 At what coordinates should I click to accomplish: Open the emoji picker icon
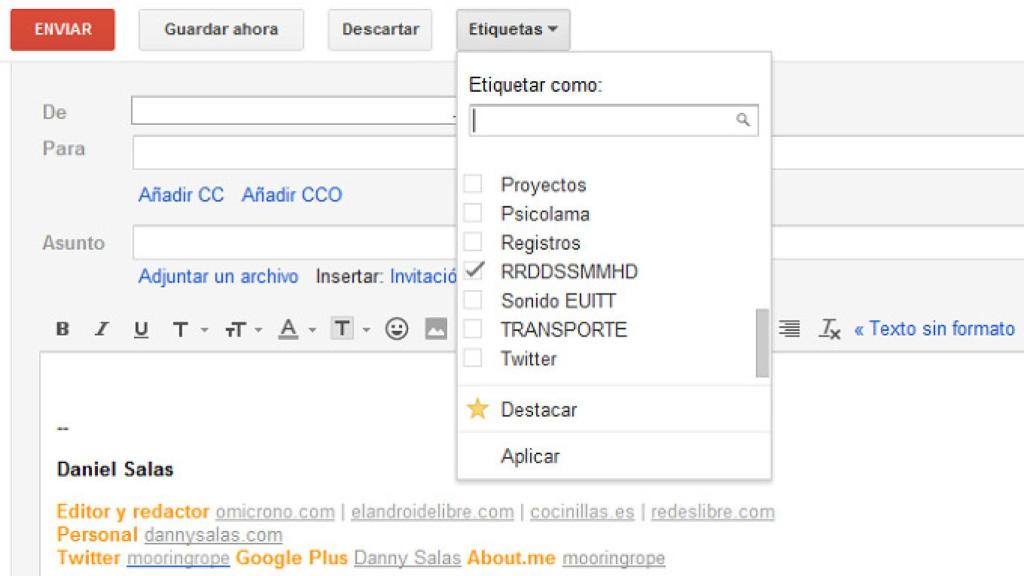pyautogui.click(x=398, y=328)
